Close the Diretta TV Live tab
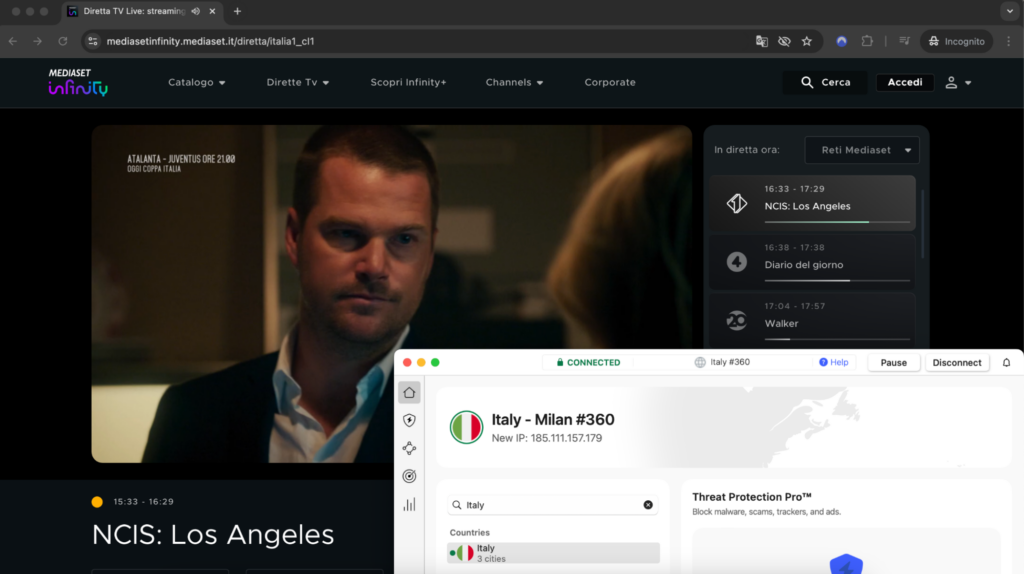This screenshot has width=1024, height=574. (212, 11)
